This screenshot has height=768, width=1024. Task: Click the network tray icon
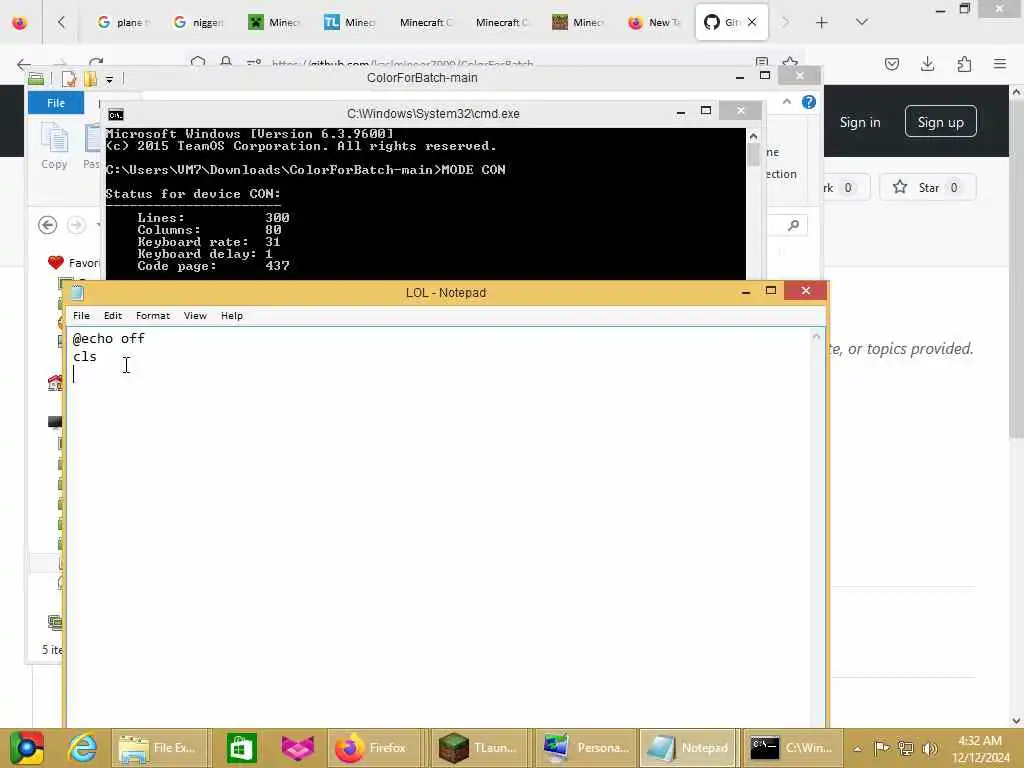tap(906, 748)
